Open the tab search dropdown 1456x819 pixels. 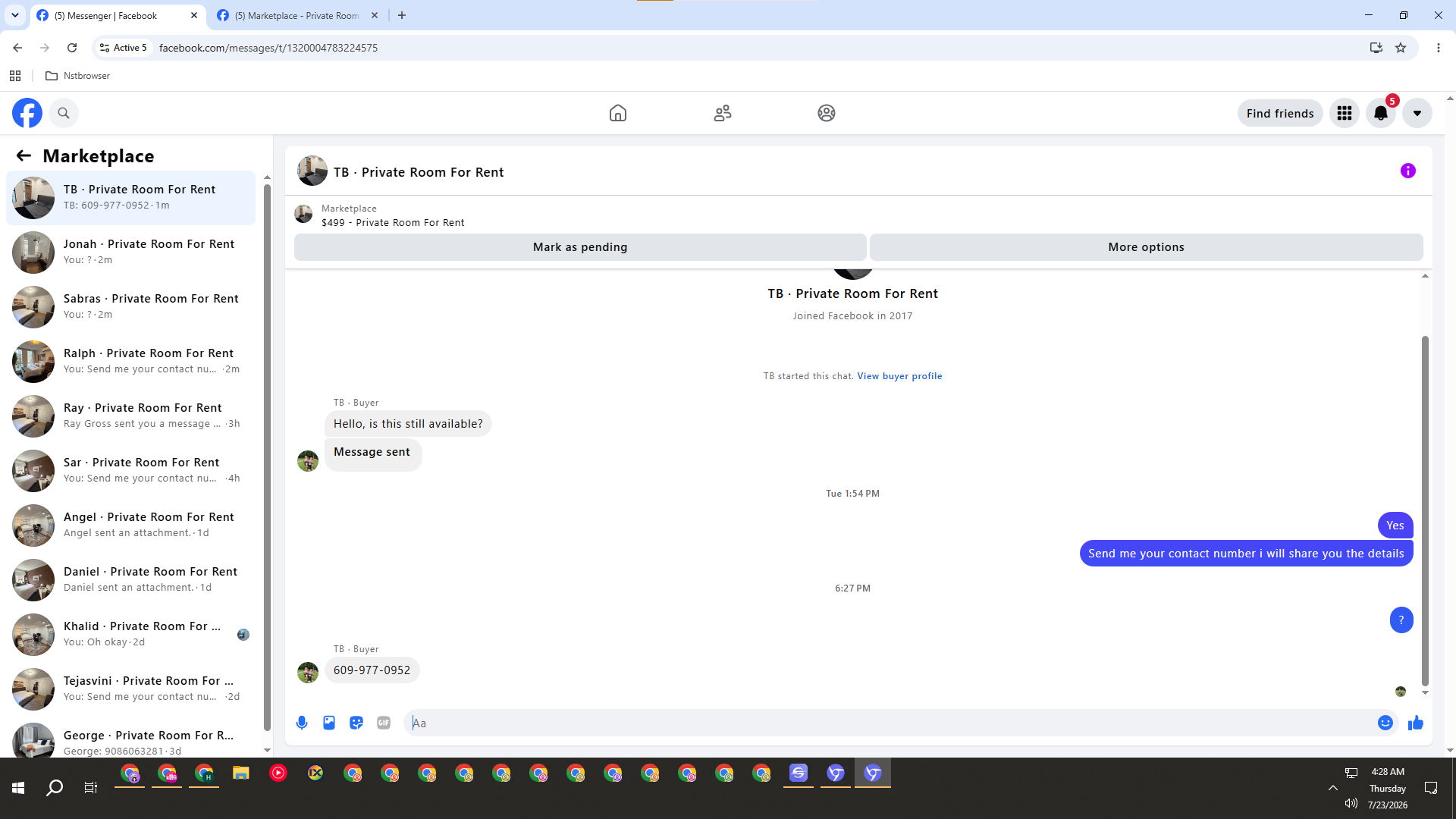tap(14, 15)
